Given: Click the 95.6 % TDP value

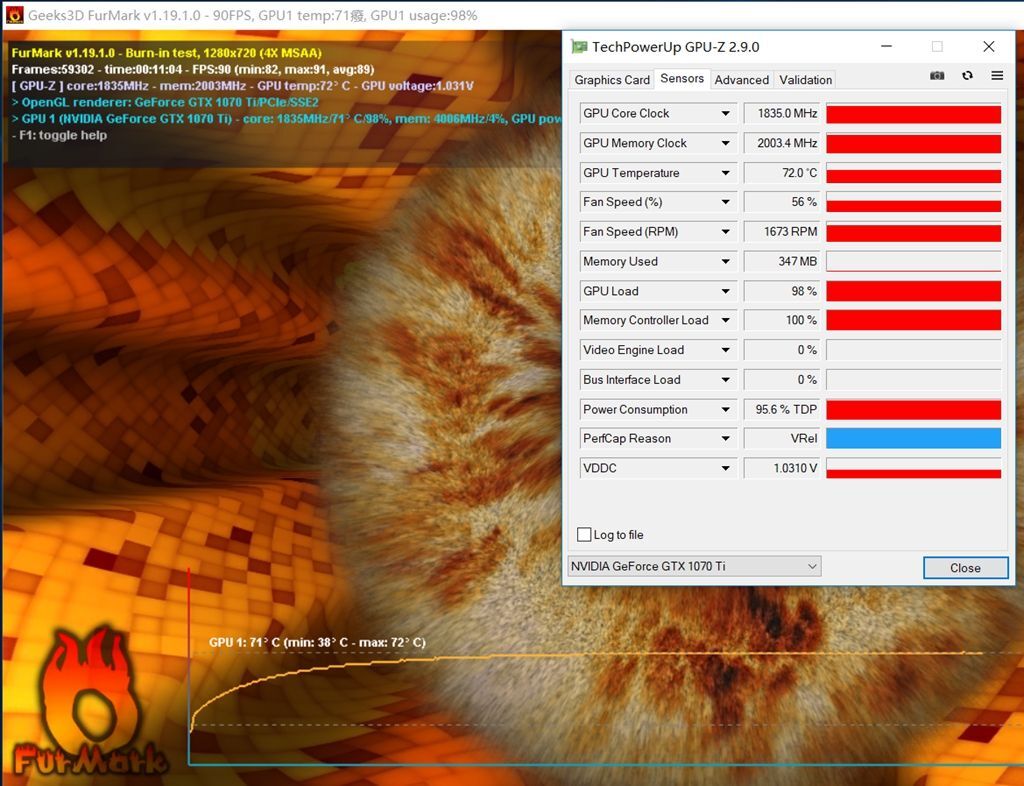Looking at the screenshot, I should (x=781, y=409).
